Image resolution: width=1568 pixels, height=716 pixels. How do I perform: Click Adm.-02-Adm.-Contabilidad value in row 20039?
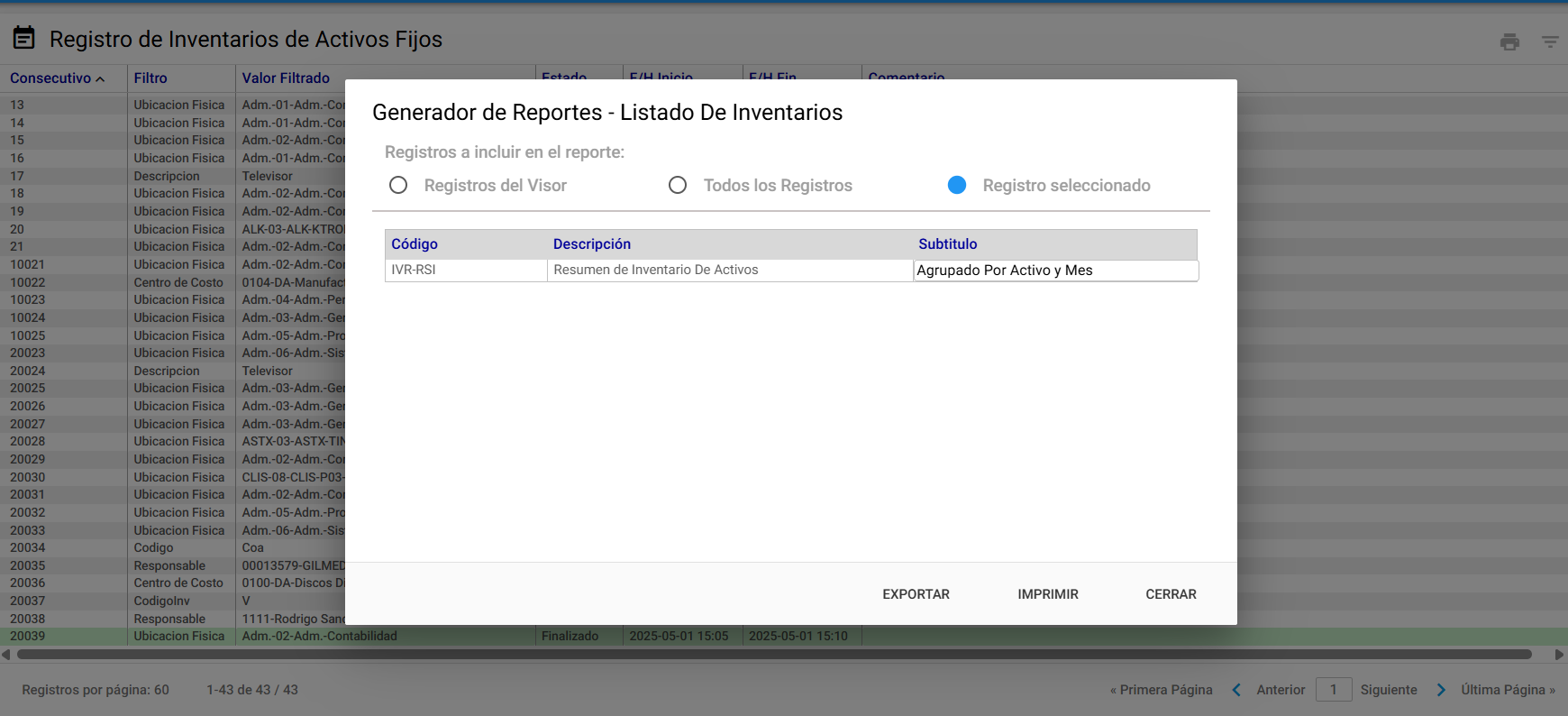319,637
